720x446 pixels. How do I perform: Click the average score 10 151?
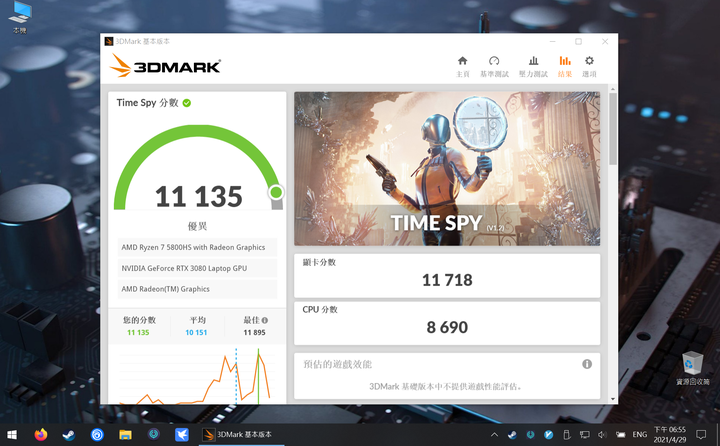(x=196, y=333)
